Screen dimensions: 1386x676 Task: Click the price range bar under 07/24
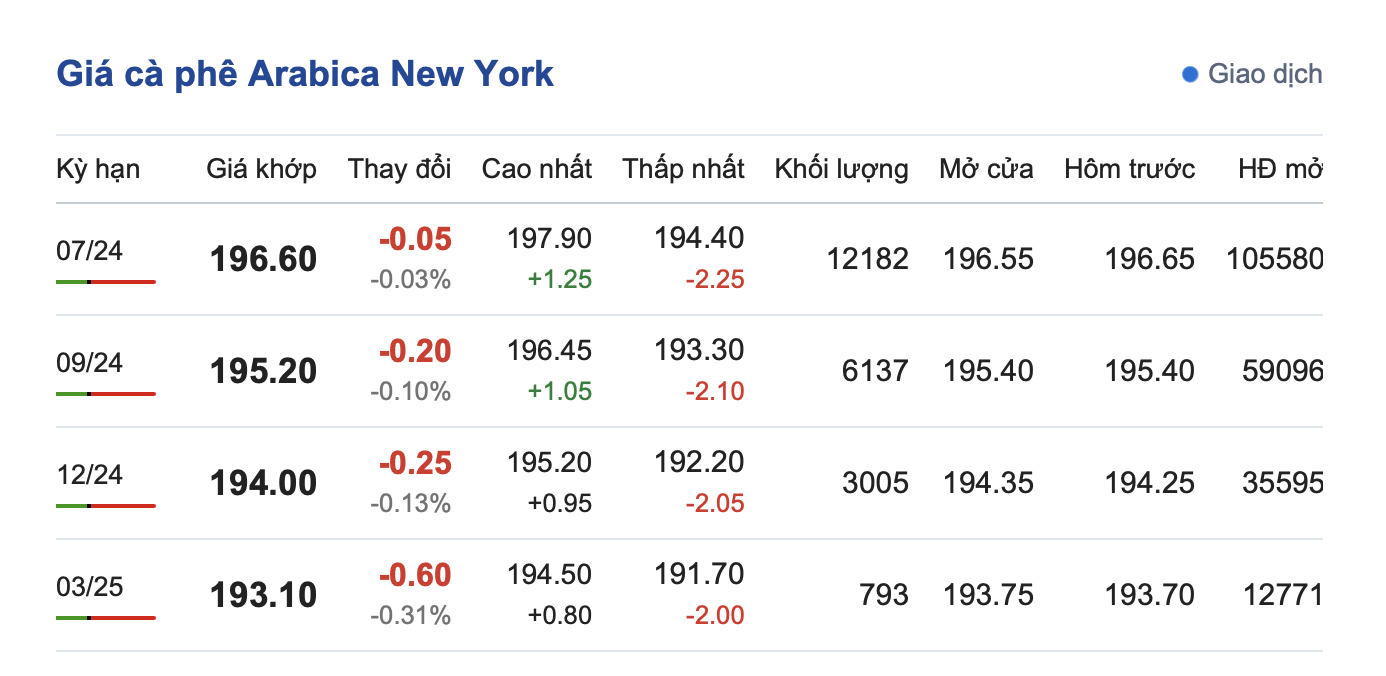(106, 282)
